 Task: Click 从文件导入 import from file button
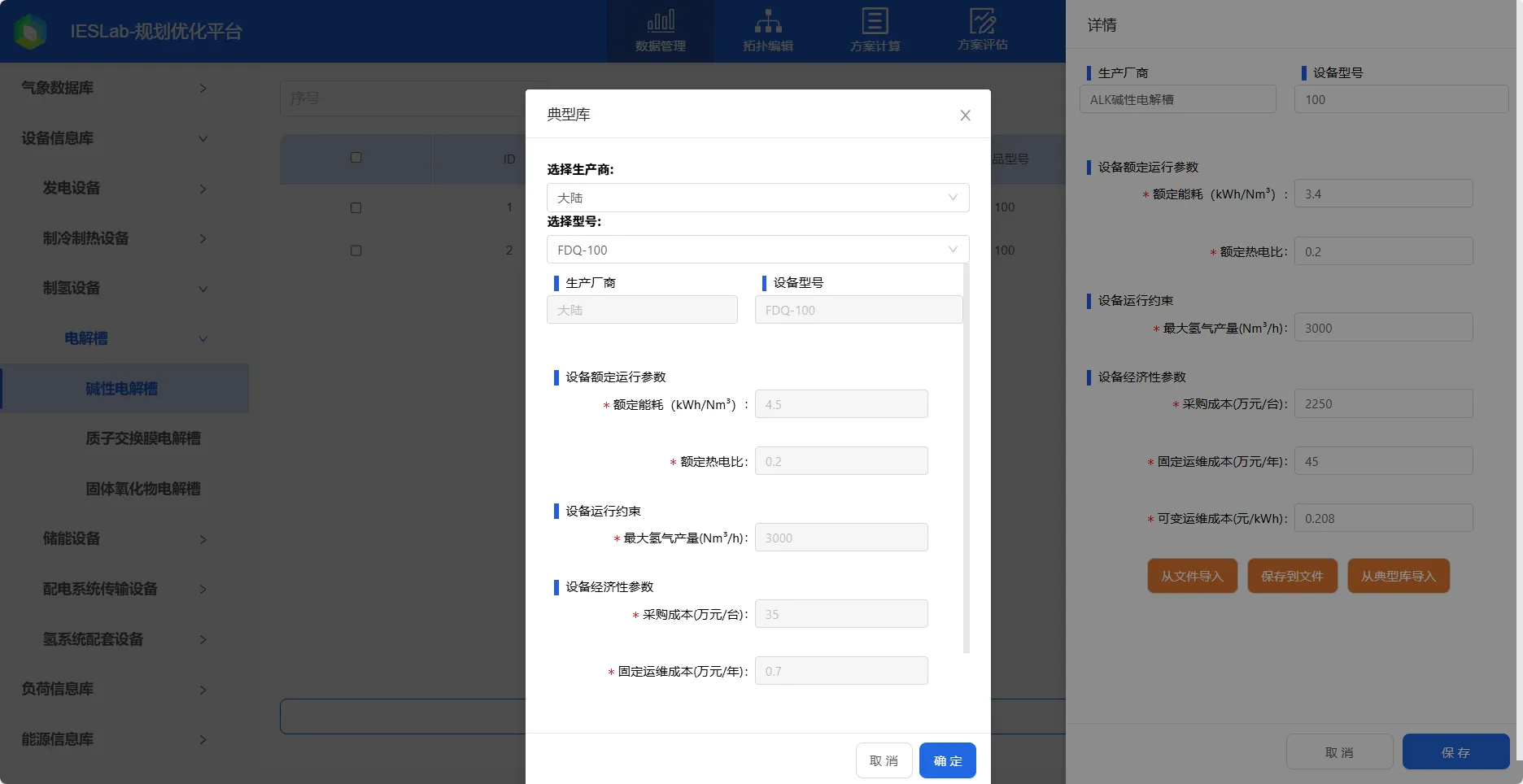click(1192, 576)
